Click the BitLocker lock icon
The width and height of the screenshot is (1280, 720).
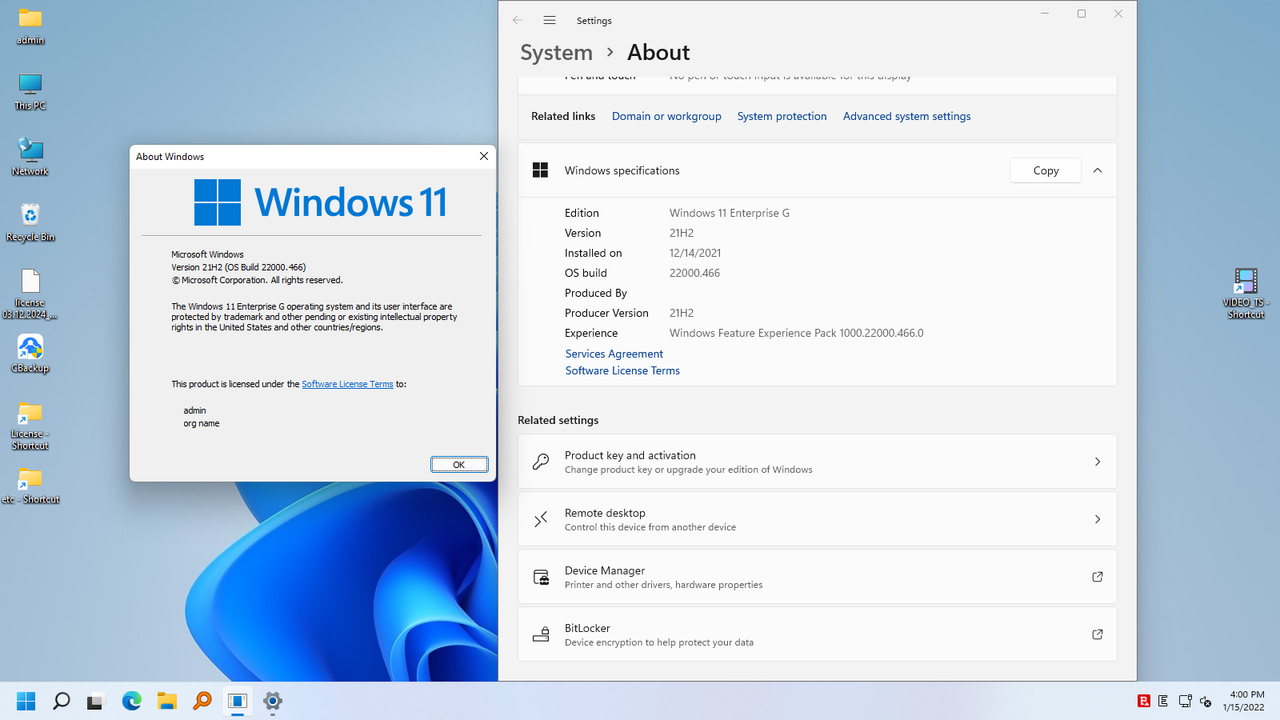pos(541,634)
